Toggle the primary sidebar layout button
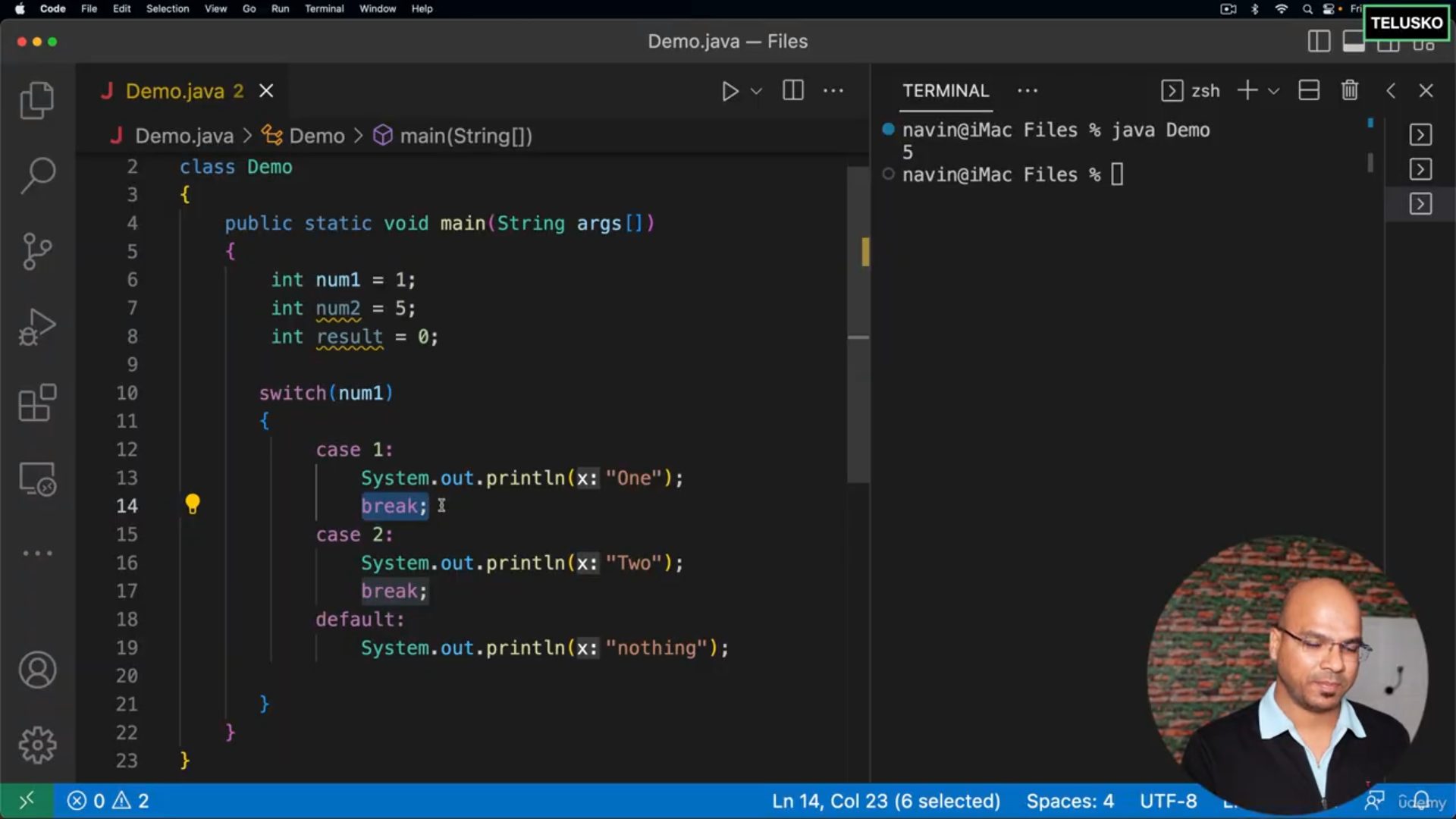This screenshot has height=819, width=1456. pyautogui.click(x=1319, y=42)
